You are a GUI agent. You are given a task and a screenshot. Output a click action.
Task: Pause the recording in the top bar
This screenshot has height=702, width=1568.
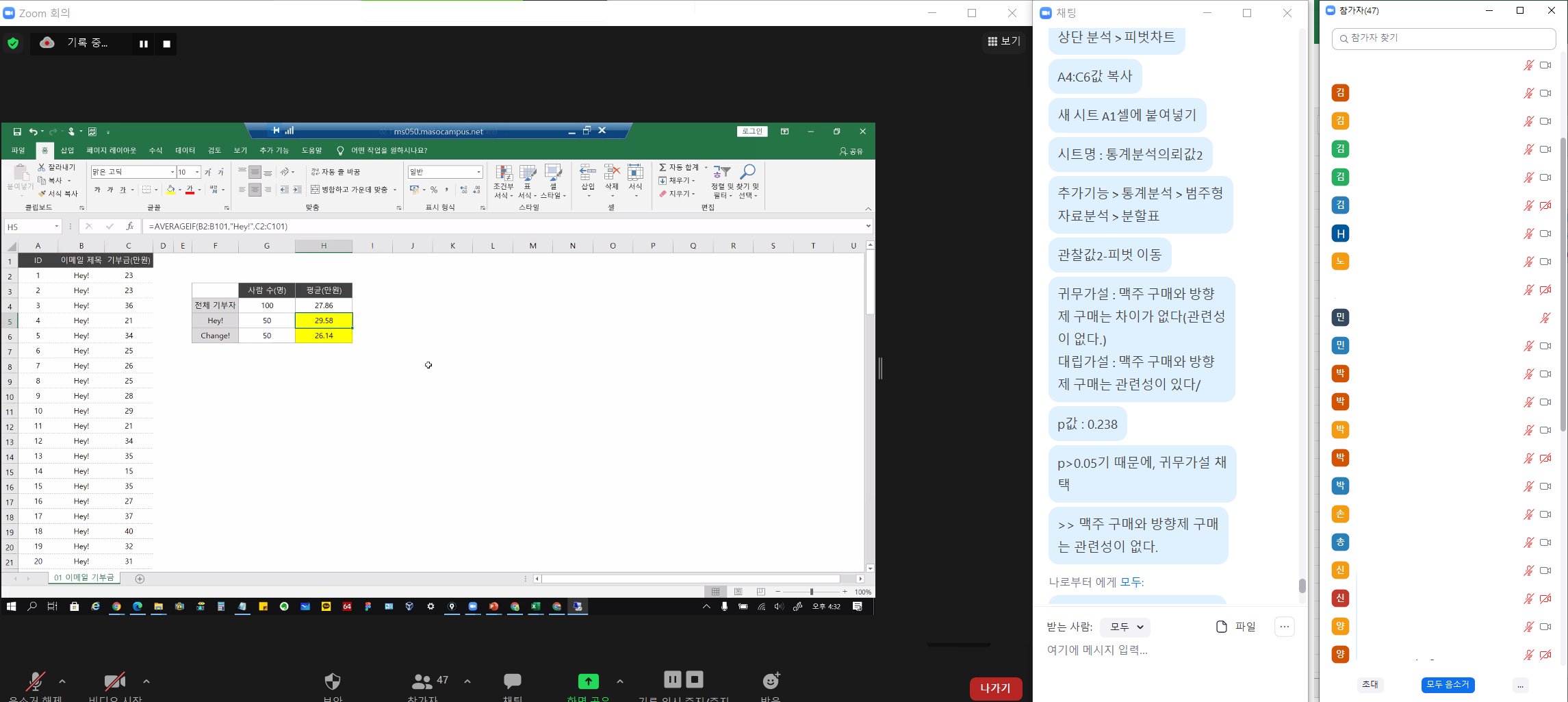(144, 44)
